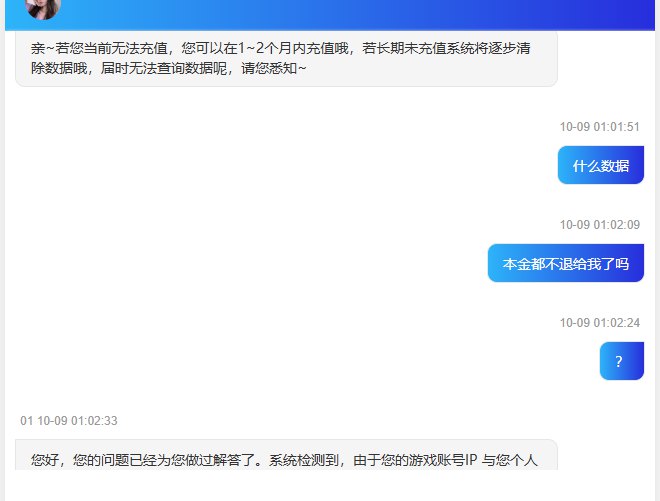Click the 10-09 01:02:24 timestamp
Image resolution: width=660 pixels, height=501 pixels.
[x=599, y=323]
